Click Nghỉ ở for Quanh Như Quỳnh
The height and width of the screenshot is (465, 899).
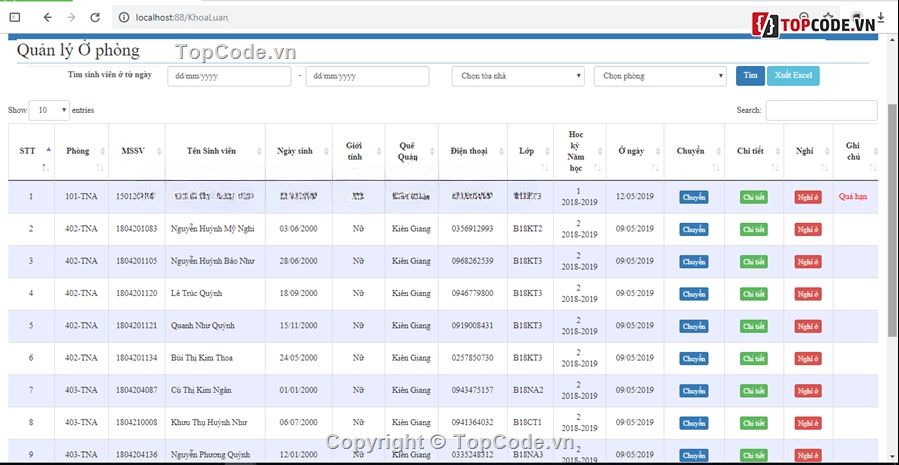(x=808, y=326)
